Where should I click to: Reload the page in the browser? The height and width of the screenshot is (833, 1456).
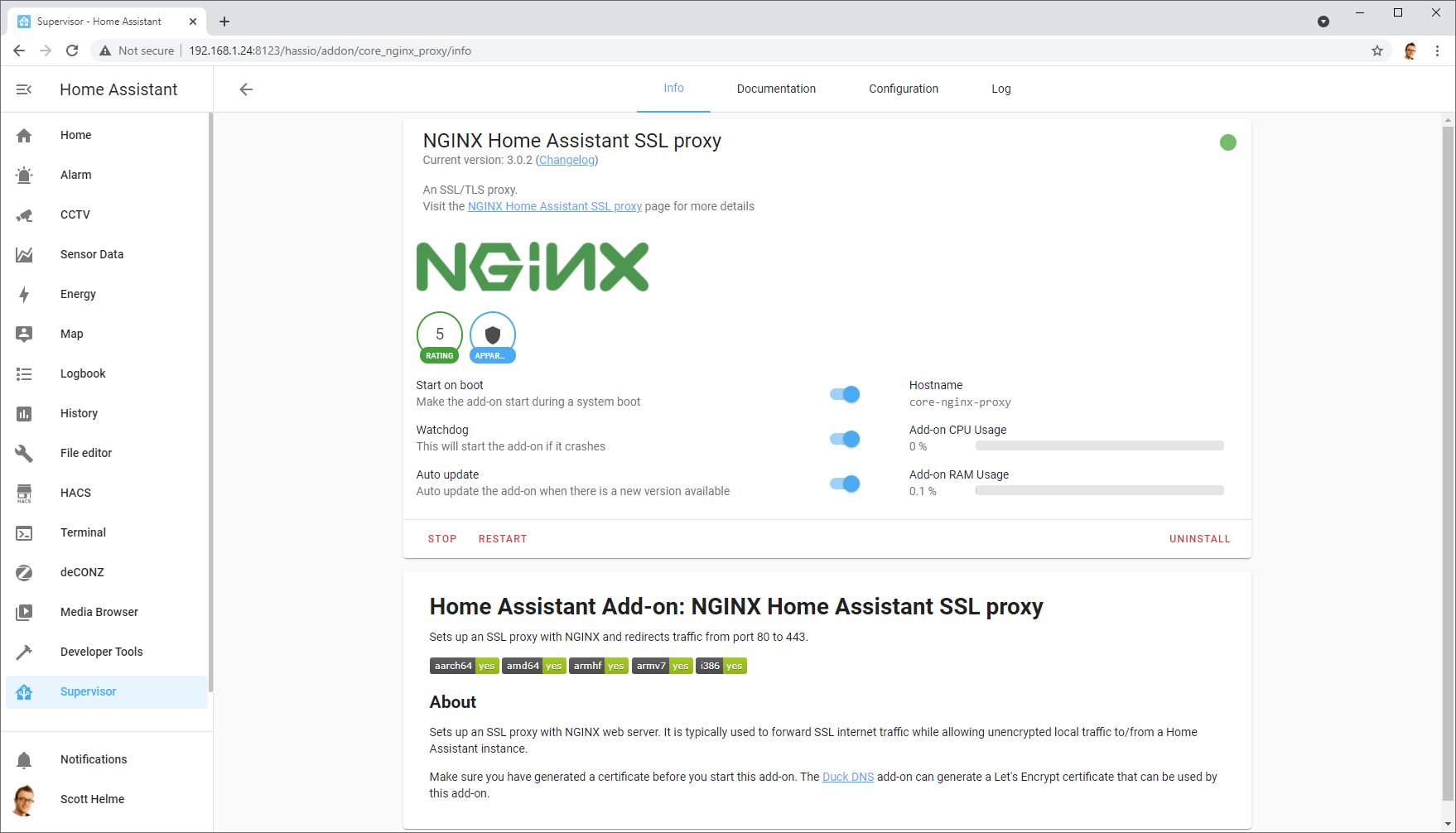[72, 51]
